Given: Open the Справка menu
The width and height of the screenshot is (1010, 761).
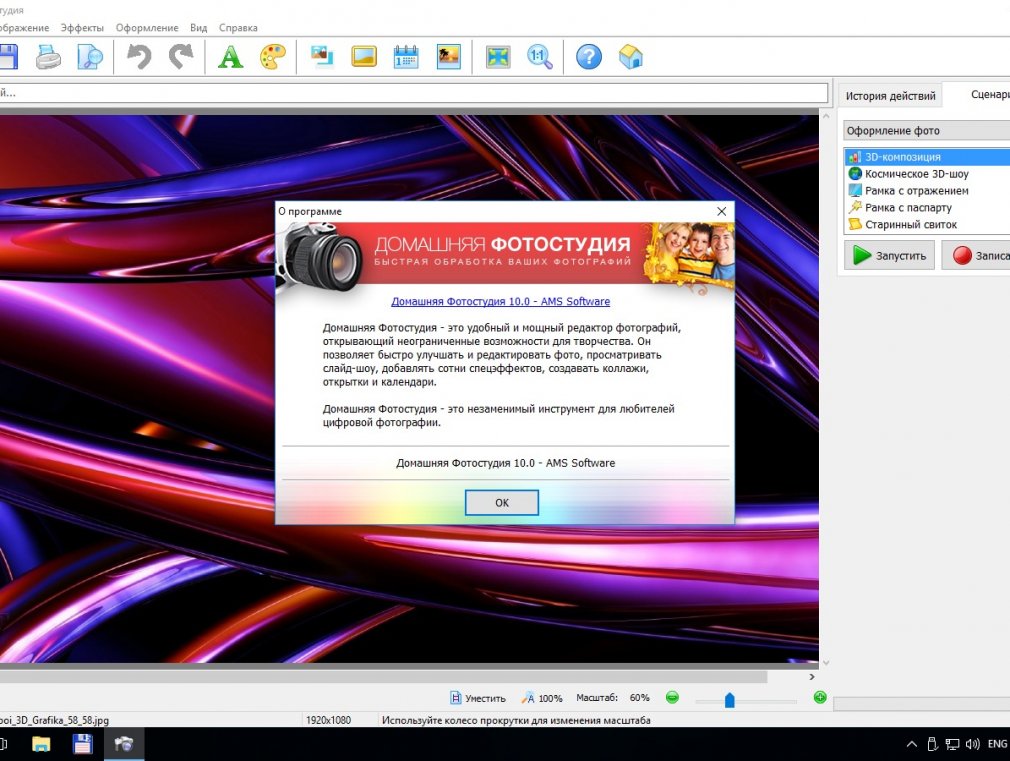Looking at the screenshot, I should tap(238, 28).
